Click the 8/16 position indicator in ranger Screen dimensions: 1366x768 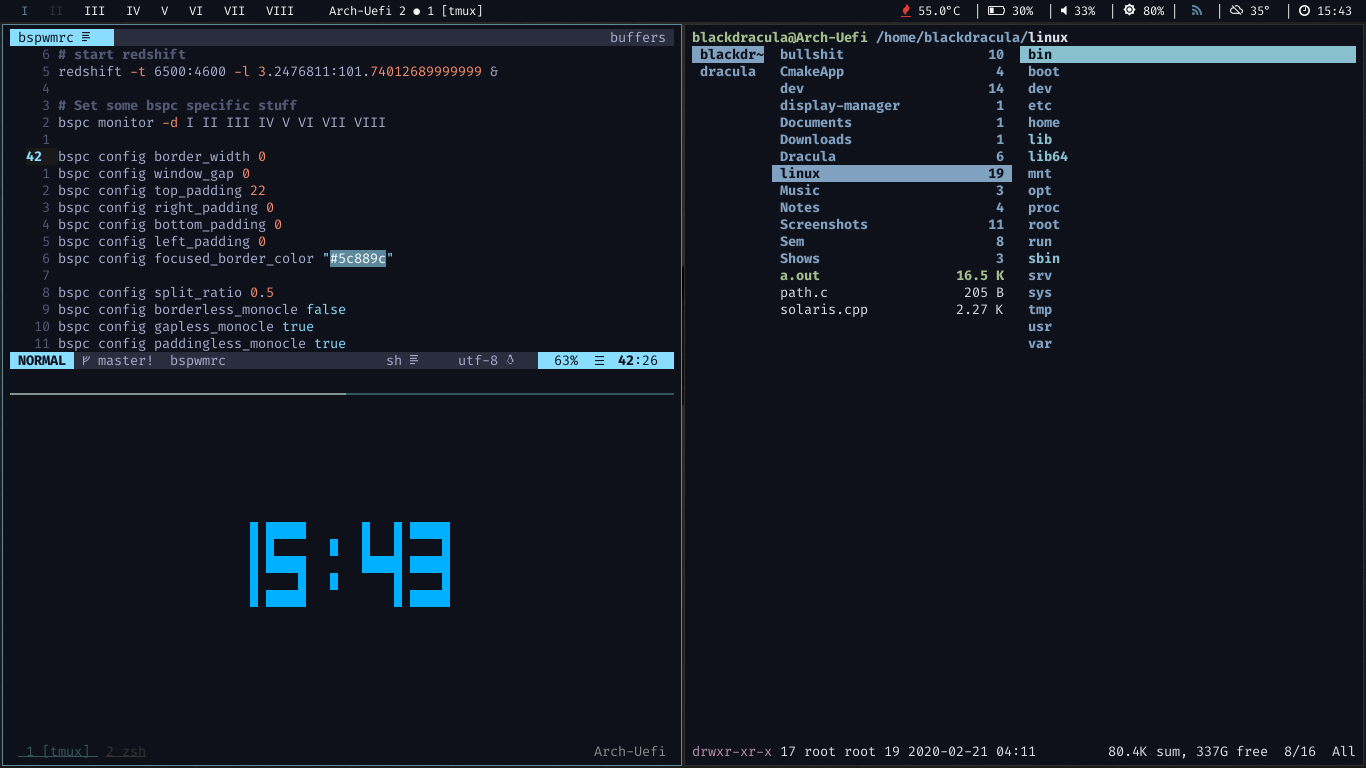click(x=1300, y=751)
